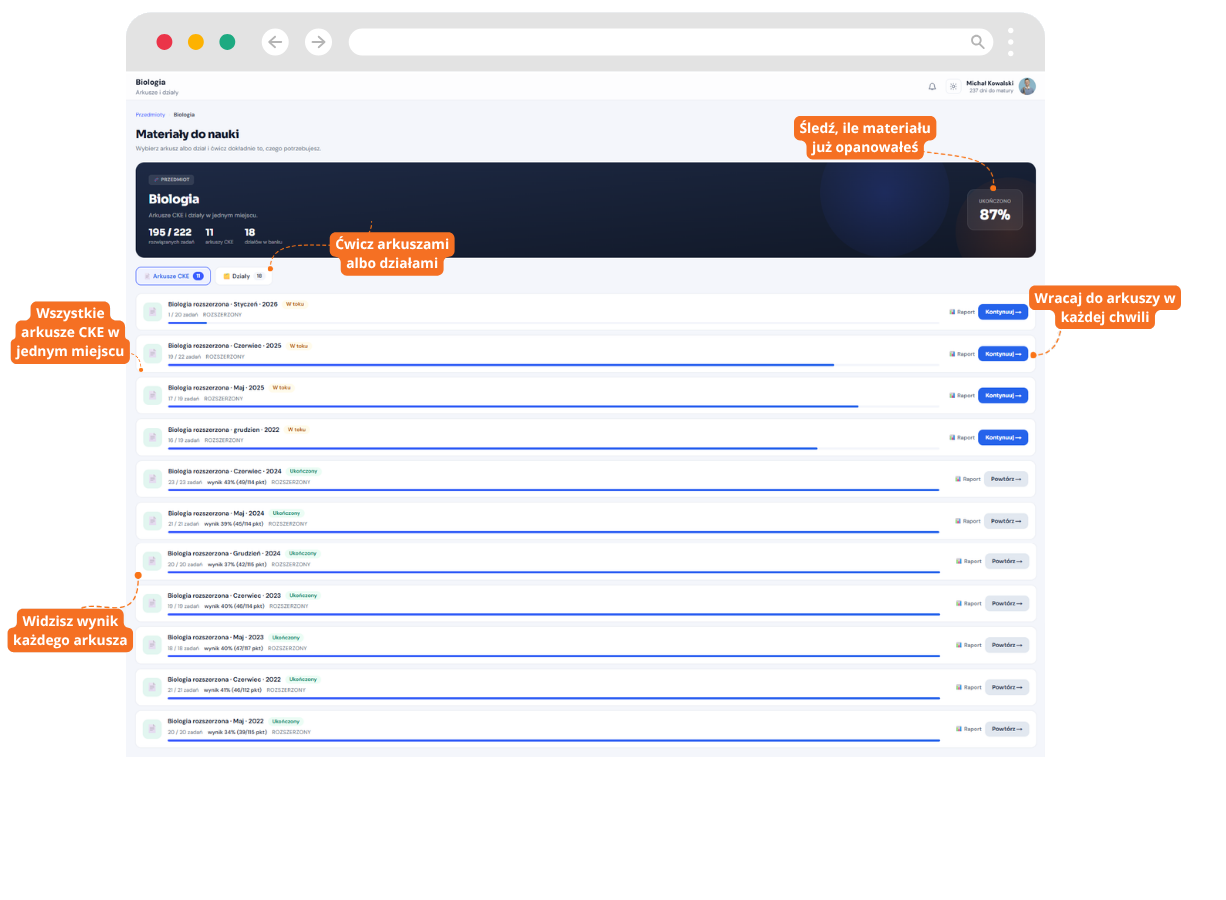Switch to the Arkusze CKE tab
The width and height of the screenshot is (1226, 900).
coord(173,276)
